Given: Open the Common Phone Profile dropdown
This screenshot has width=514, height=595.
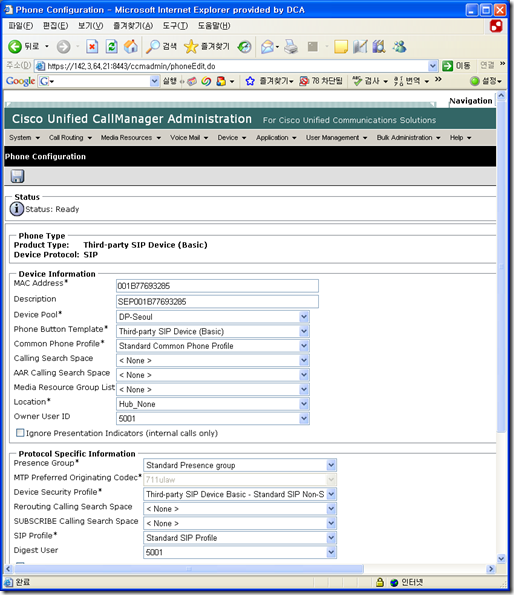Looking at the screenshot, I should [x=303, y=346].
